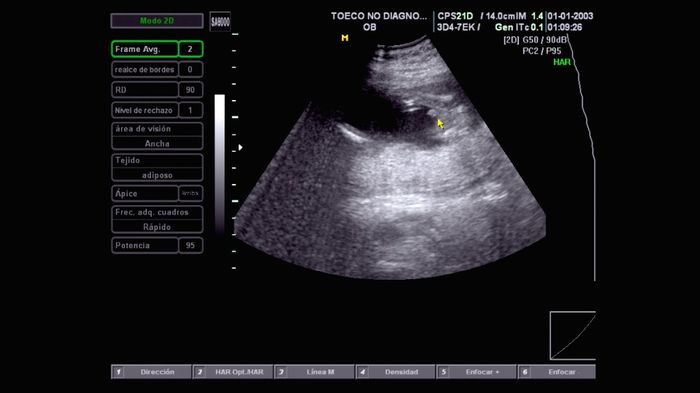Choose the adiposo tissue value
The width and height of the screenshot is (700, 393).
[x=157, y=175]
